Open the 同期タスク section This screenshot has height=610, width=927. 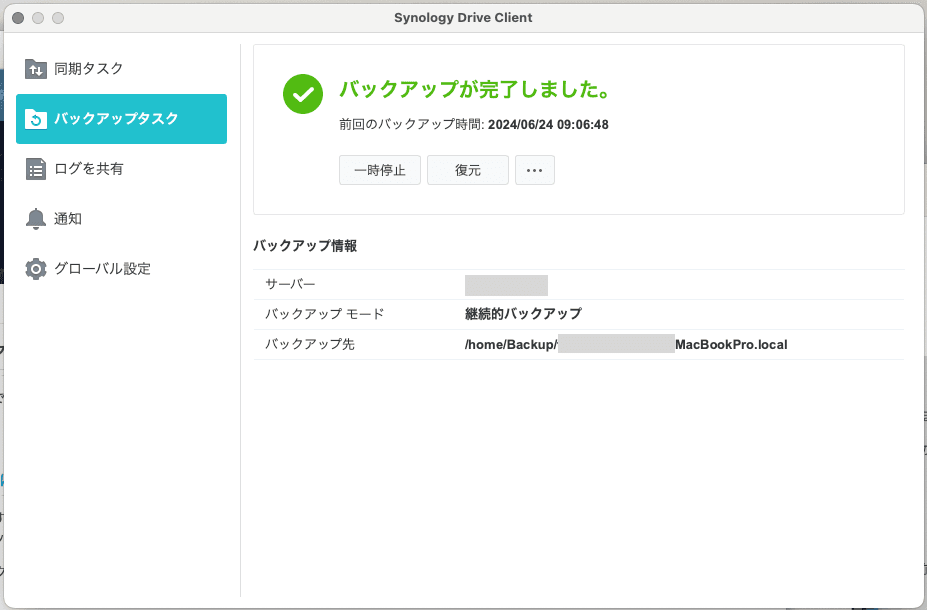coord(89,69)
